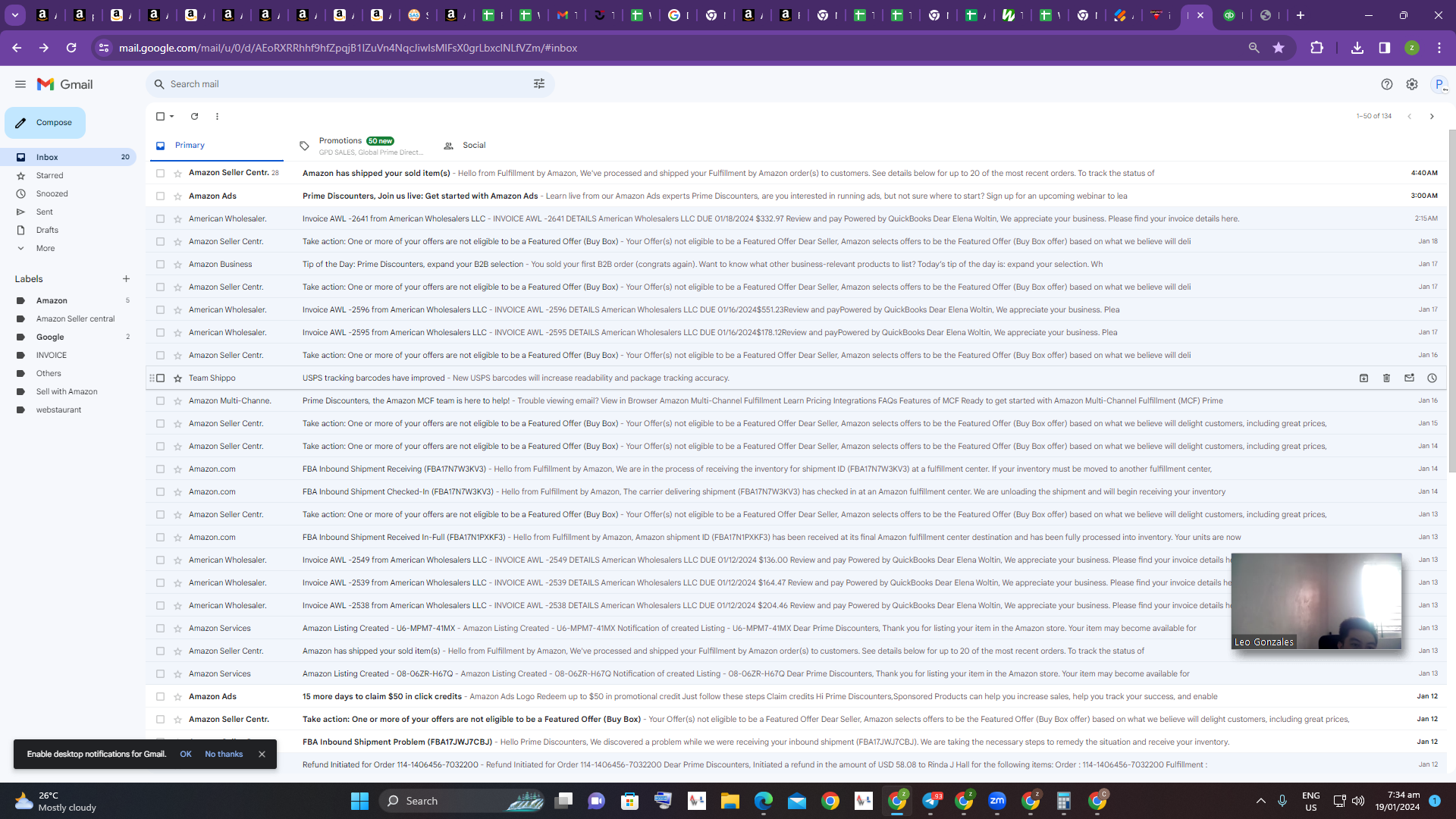Open Microsoft Edge from taskbar
This screenshot has width=1456, height=819.
(763, 801)
